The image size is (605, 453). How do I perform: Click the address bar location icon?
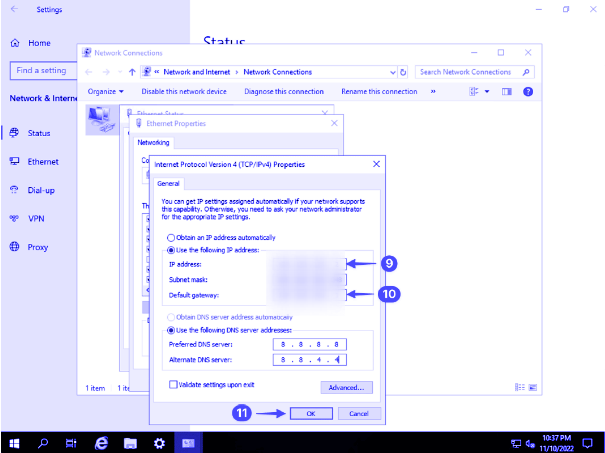click(x=147, y=72)
